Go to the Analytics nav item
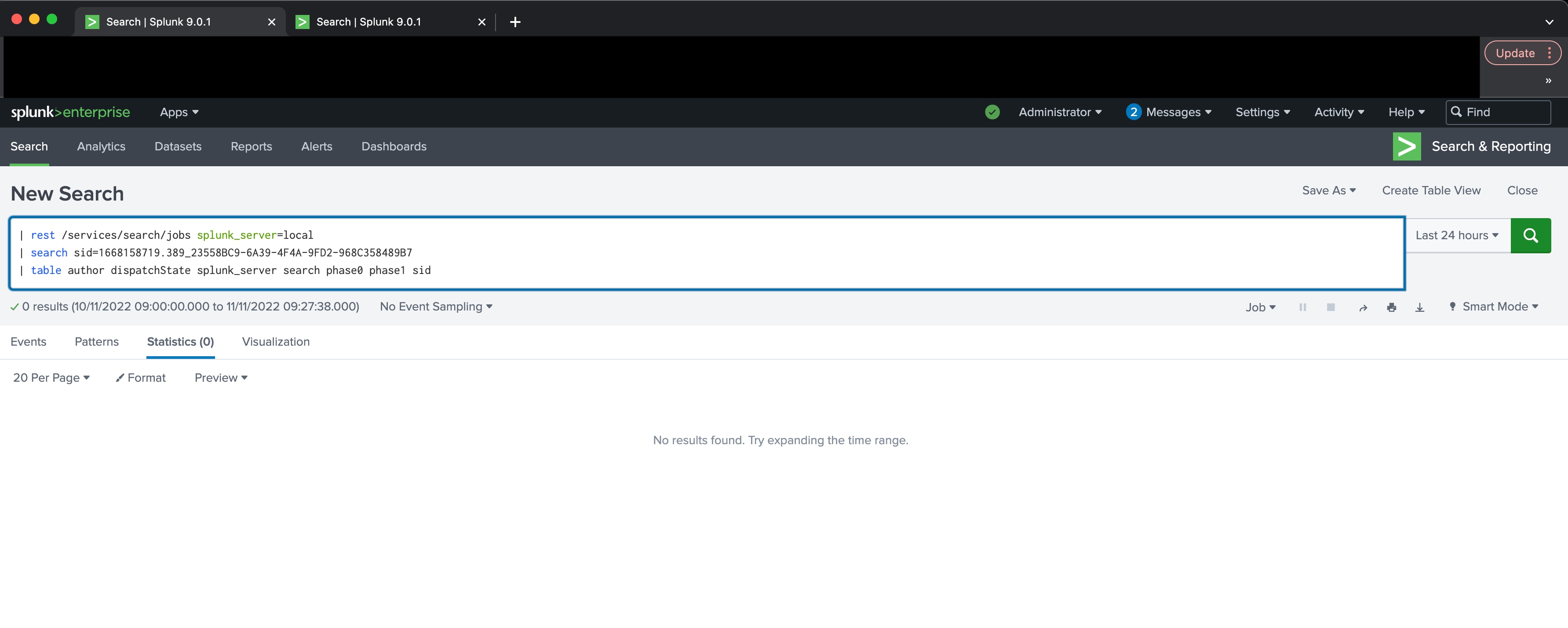Image resolution: width=1568 pixels, height=628 pixels. (101, 146)
